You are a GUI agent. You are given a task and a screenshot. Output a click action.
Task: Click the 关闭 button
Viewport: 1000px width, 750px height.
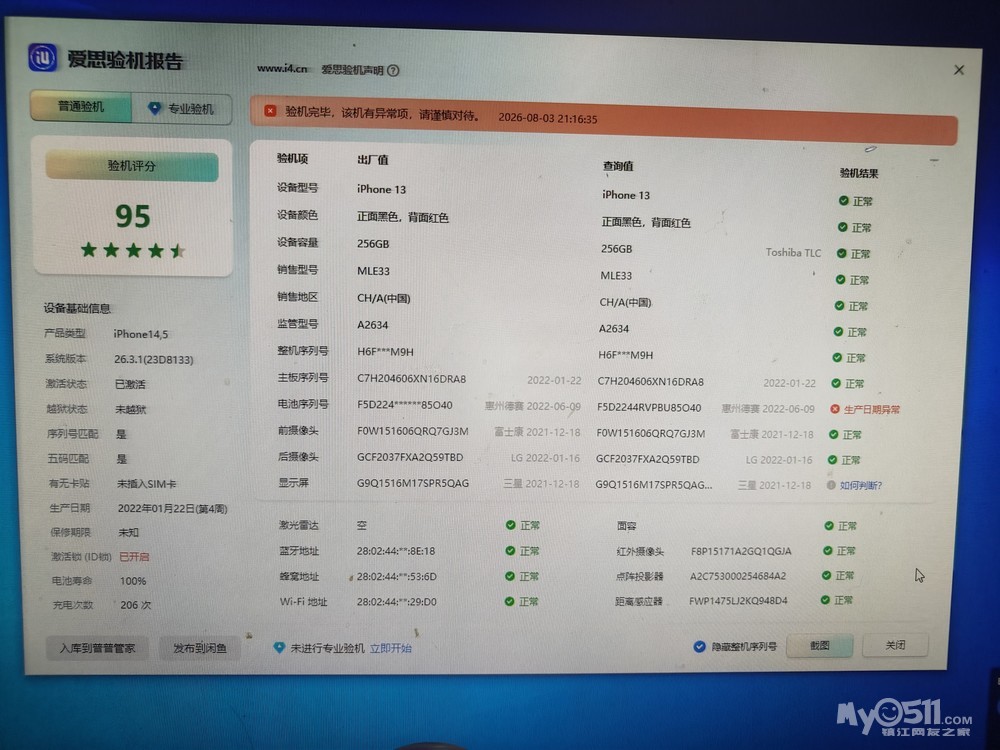895,645
